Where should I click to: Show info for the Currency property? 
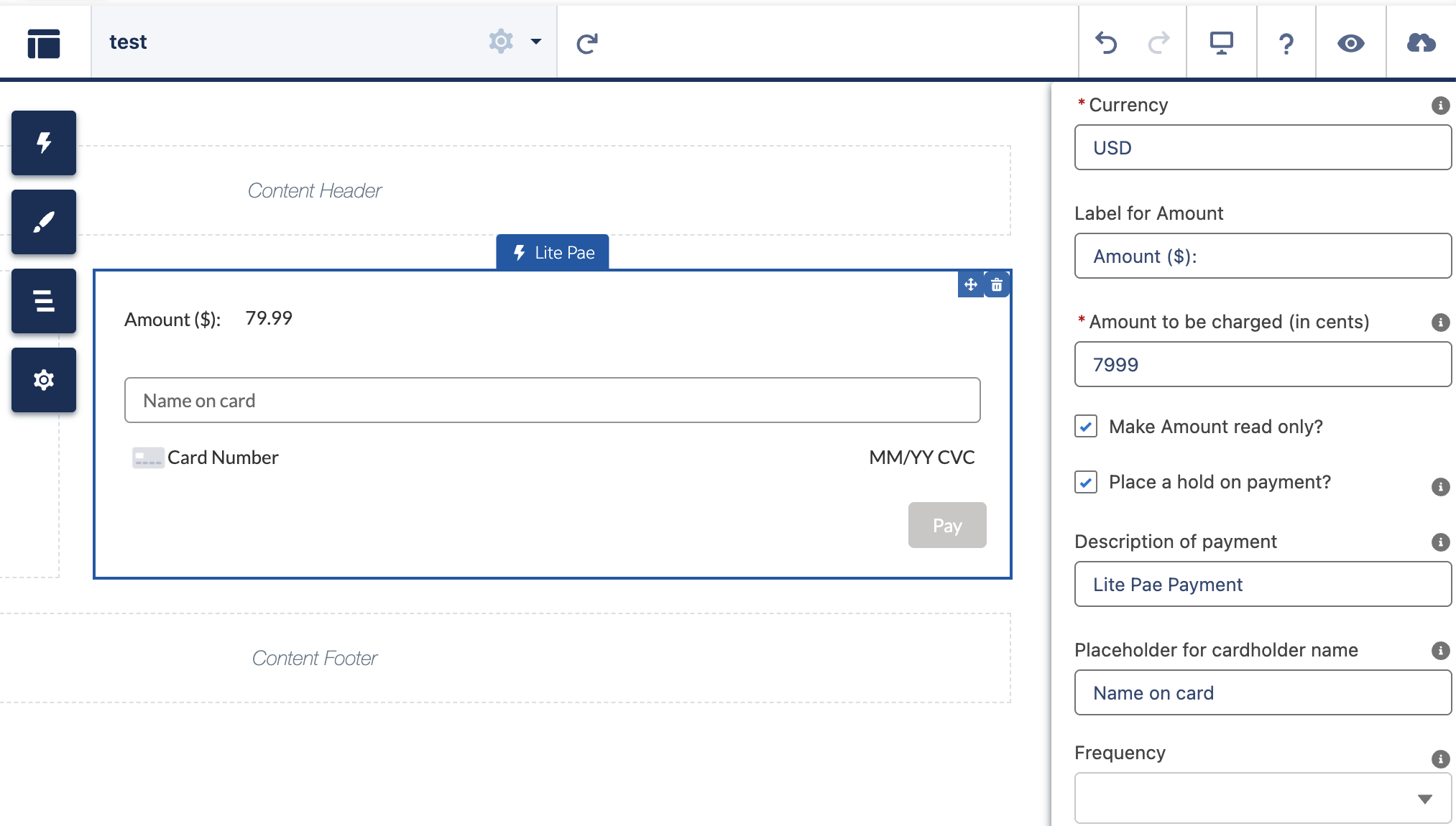[x=1440, y=106]
